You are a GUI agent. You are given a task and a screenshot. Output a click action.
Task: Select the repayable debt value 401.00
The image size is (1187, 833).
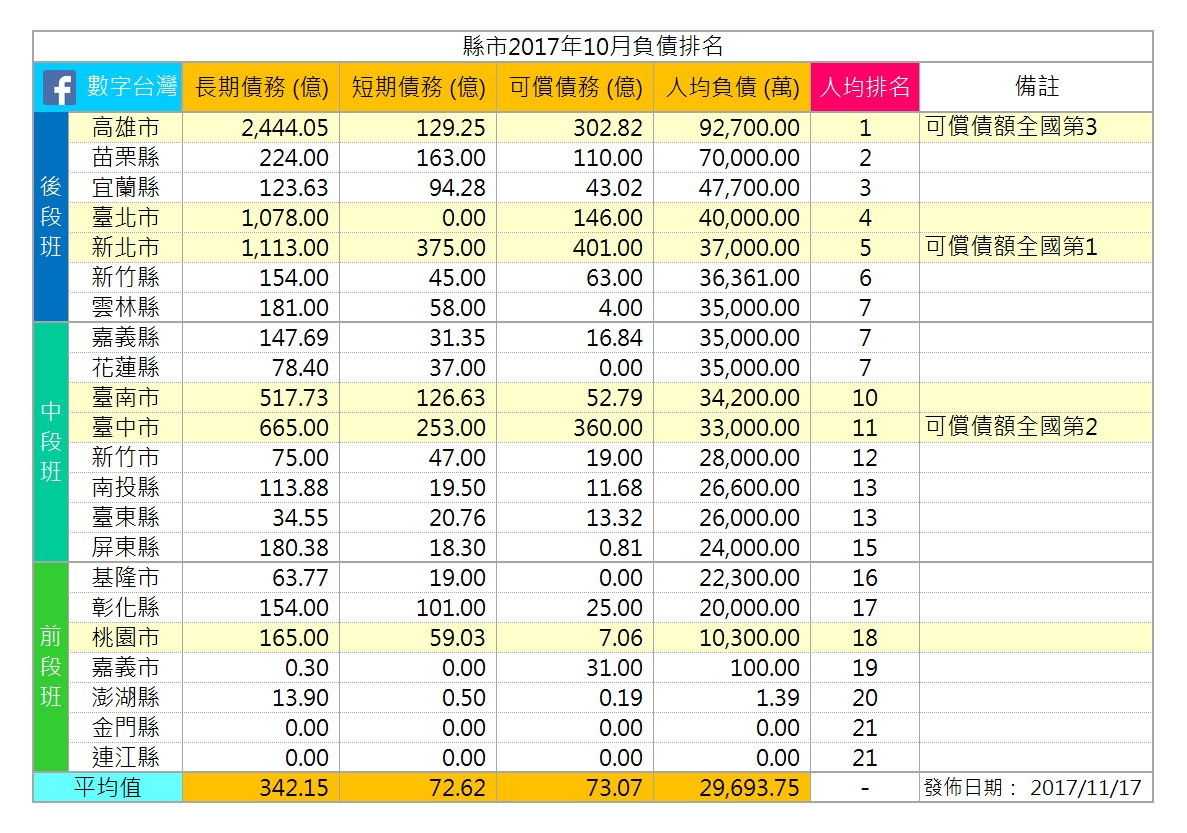[608, 248]
